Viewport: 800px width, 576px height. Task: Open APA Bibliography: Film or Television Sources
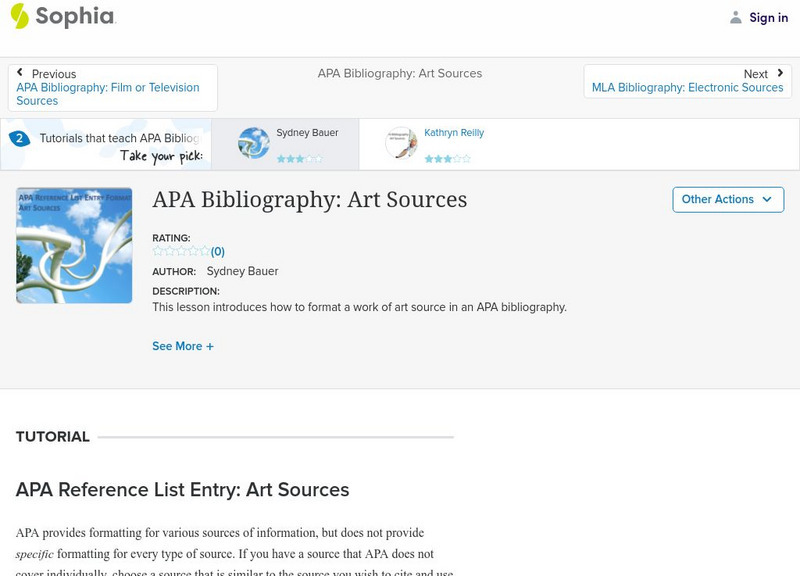point(107,94)
